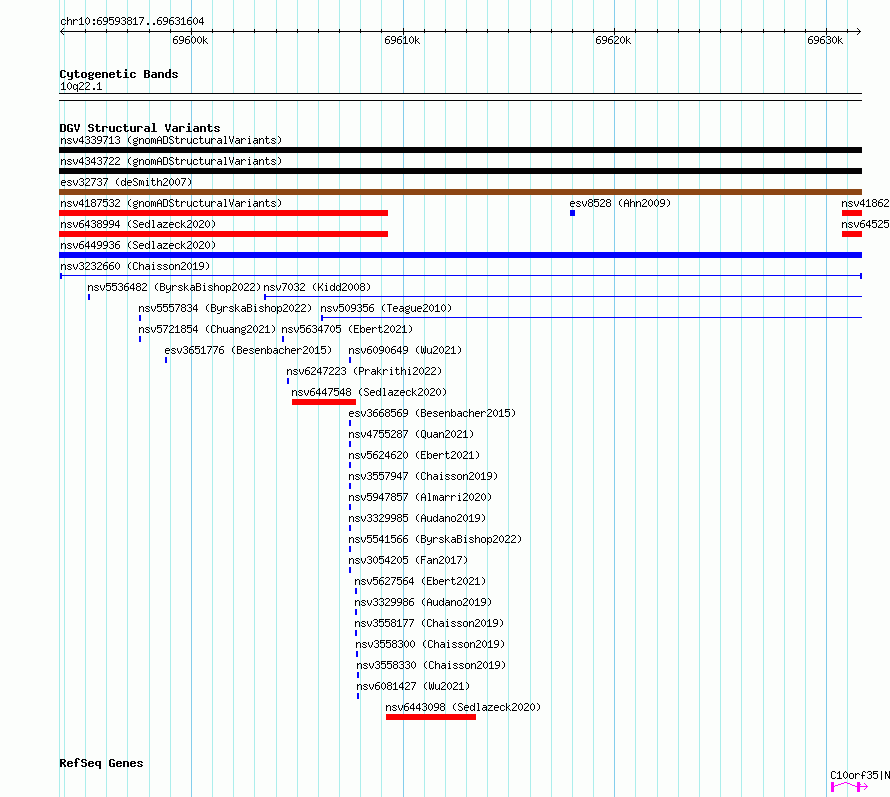Select nsv5627564 (Ebert2021) label

[x=420, y=581]
